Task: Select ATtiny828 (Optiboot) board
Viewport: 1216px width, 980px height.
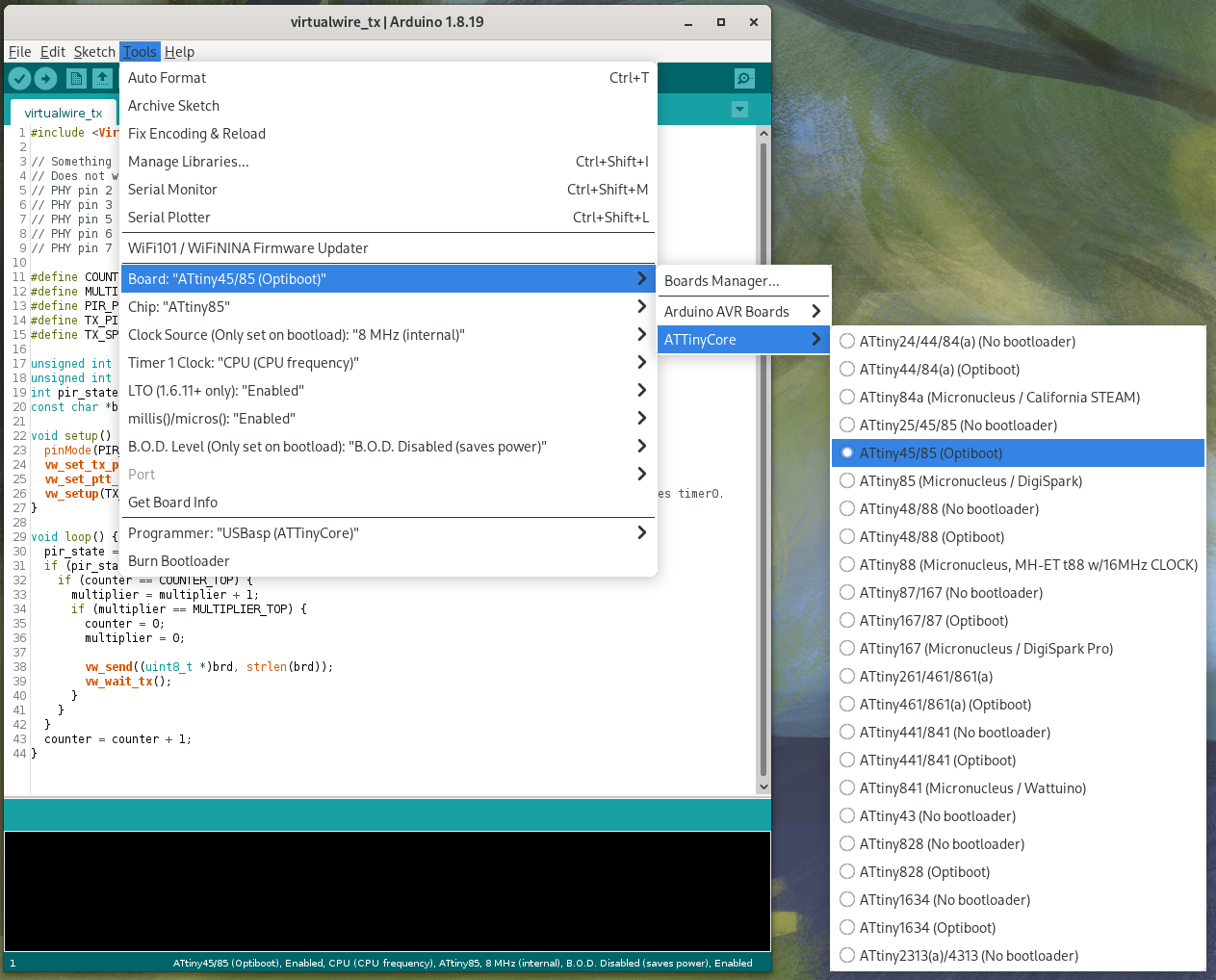Action: click(x=1018, y=872)
